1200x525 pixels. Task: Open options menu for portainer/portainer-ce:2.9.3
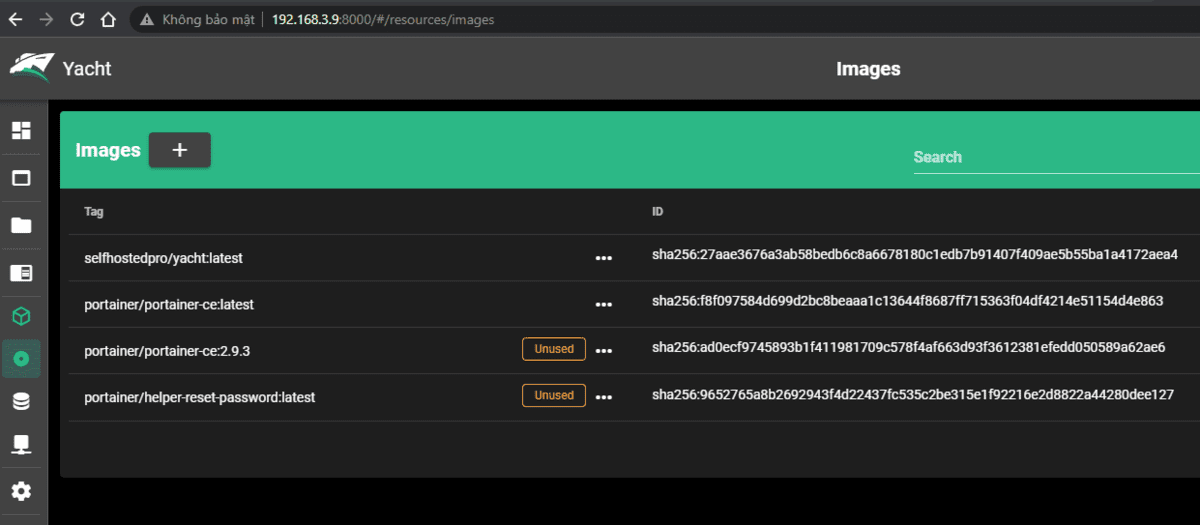tap(603, 350)
